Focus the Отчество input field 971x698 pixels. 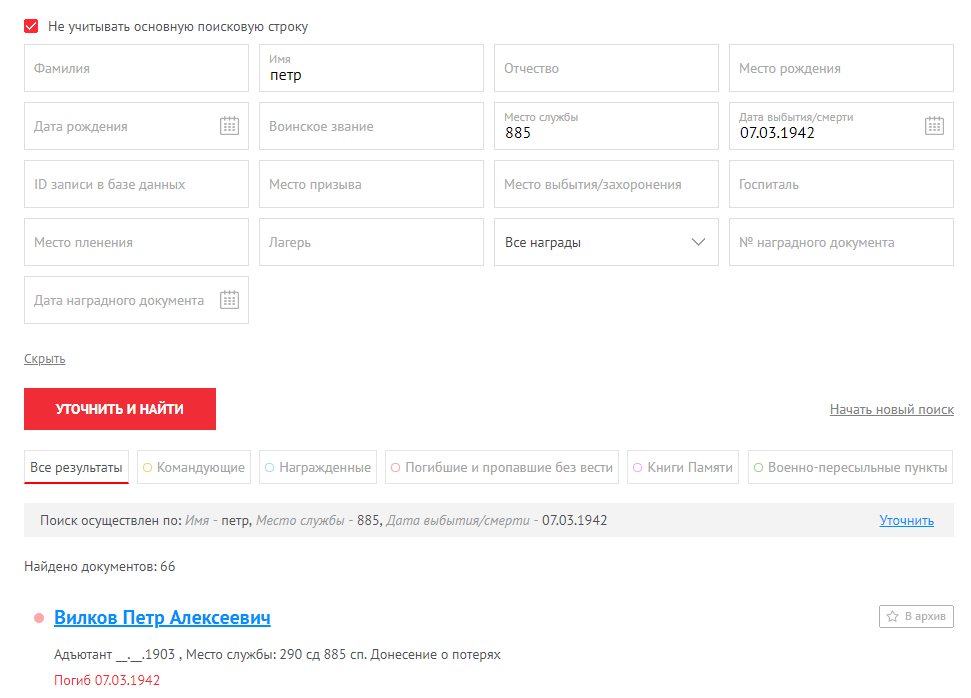tap(606, 68)
